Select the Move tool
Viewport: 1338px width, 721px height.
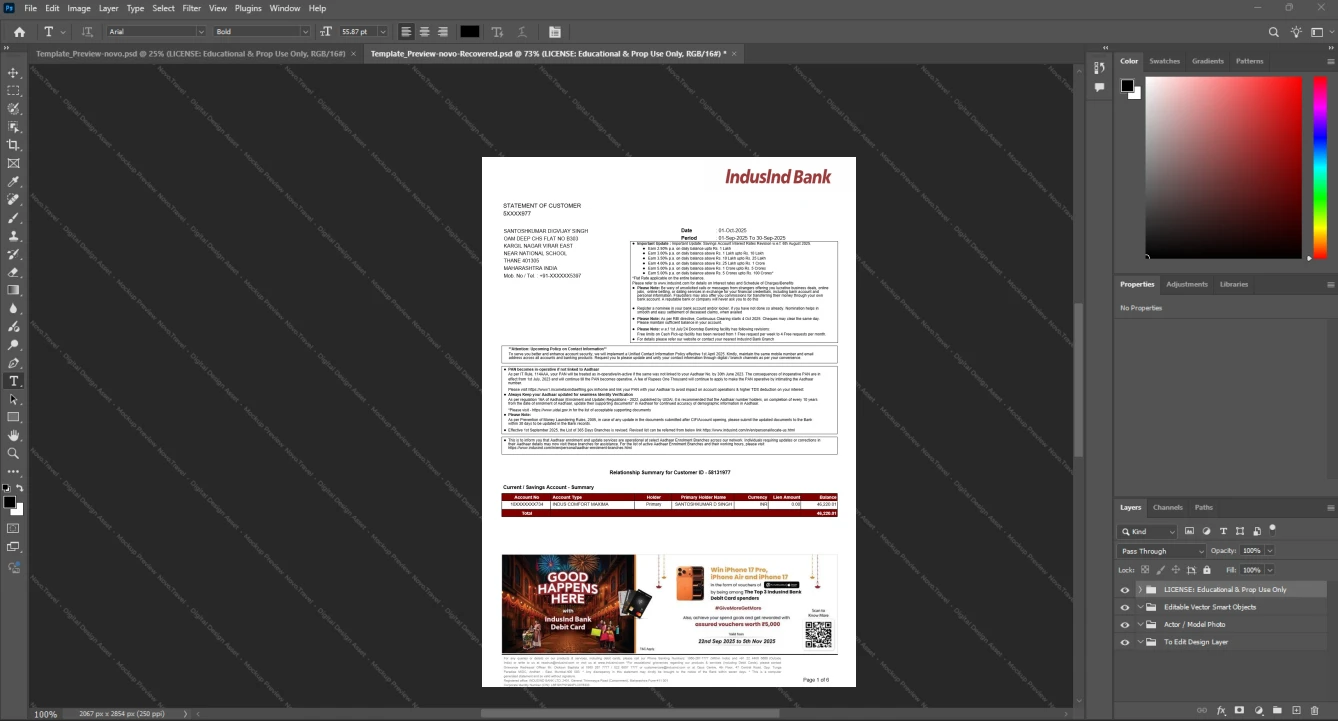(x=14, y=73)
